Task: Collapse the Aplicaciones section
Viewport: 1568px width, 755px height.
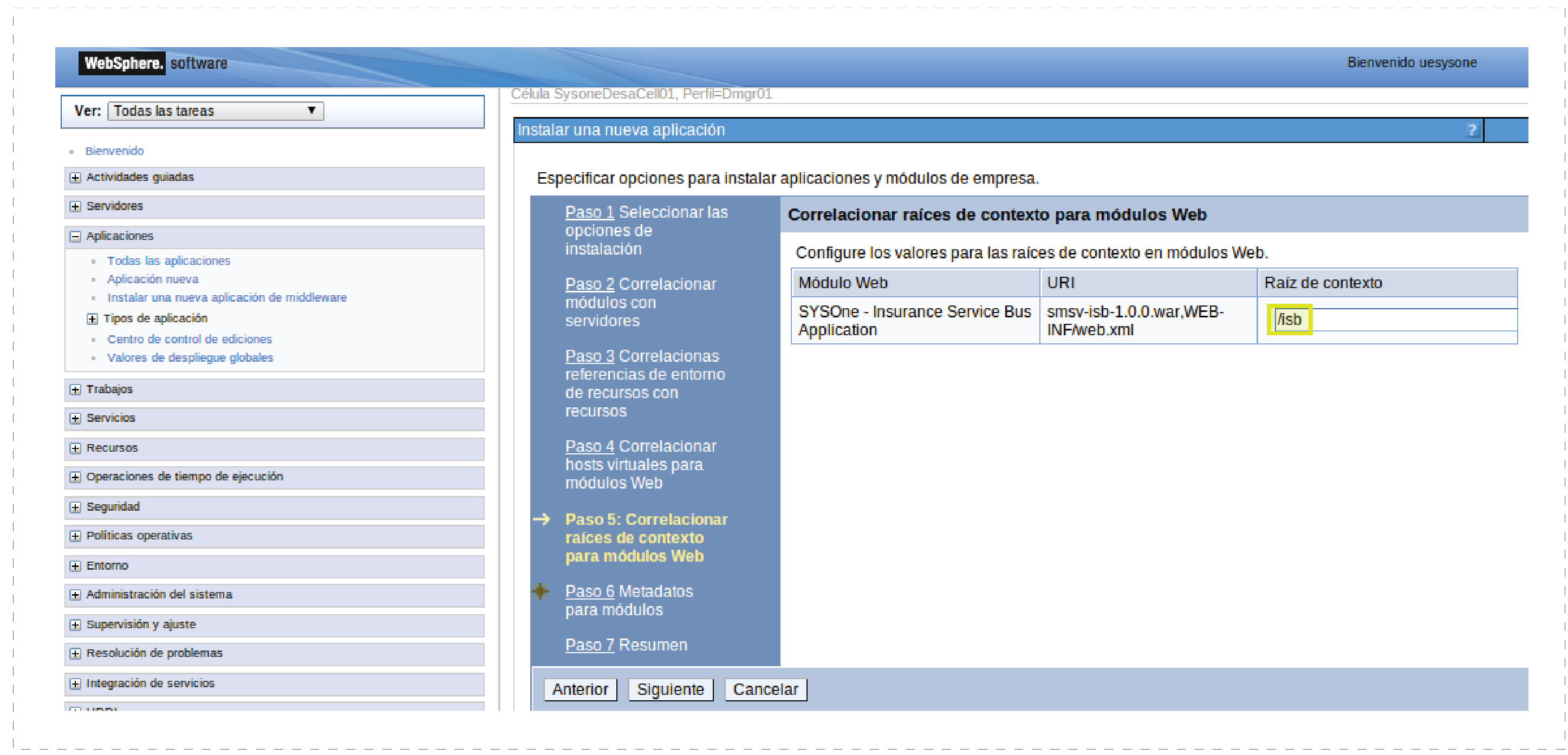Action: coord(75,236)
